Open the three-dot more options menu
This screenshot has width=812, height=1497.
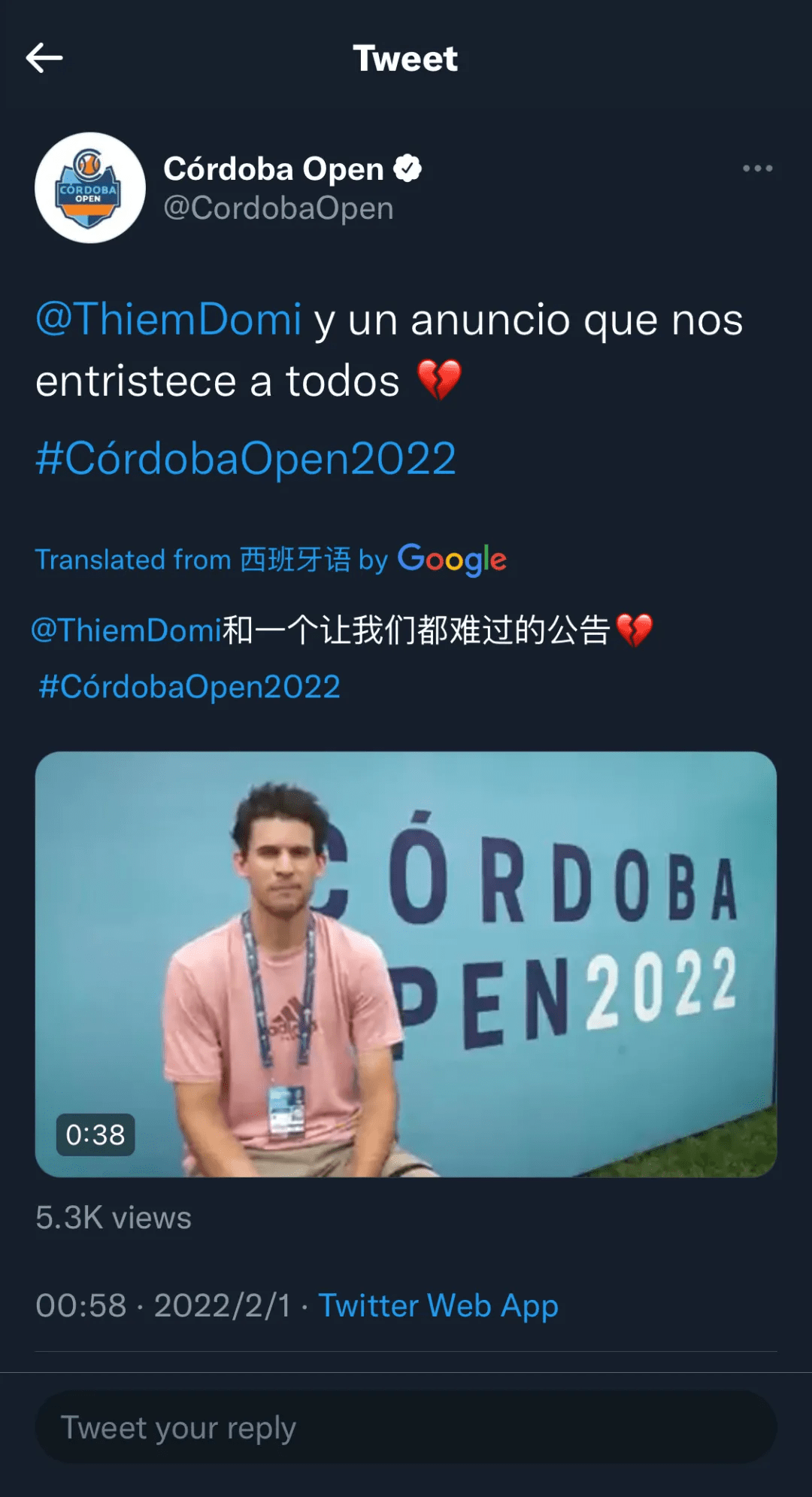(757, 169)
